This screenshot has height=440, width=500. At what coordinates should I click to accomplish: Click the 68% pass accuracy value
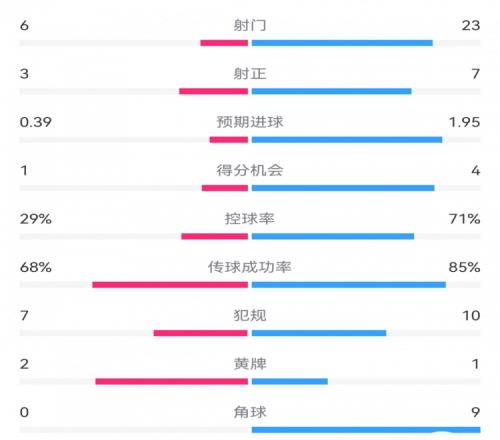click(x=36, y=267)
